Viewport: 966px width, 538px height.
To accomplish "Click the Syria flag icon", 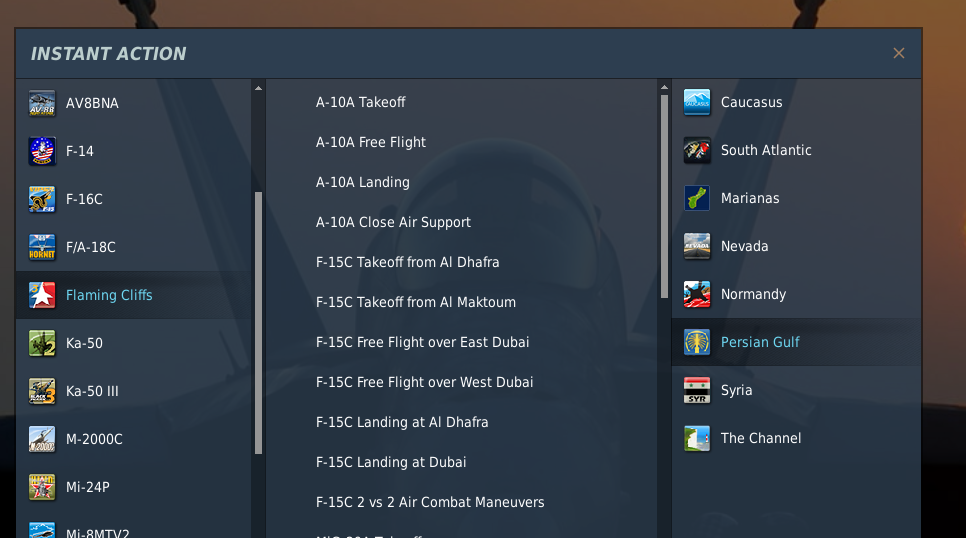I will pyautogui.click(x=697, y=391).
